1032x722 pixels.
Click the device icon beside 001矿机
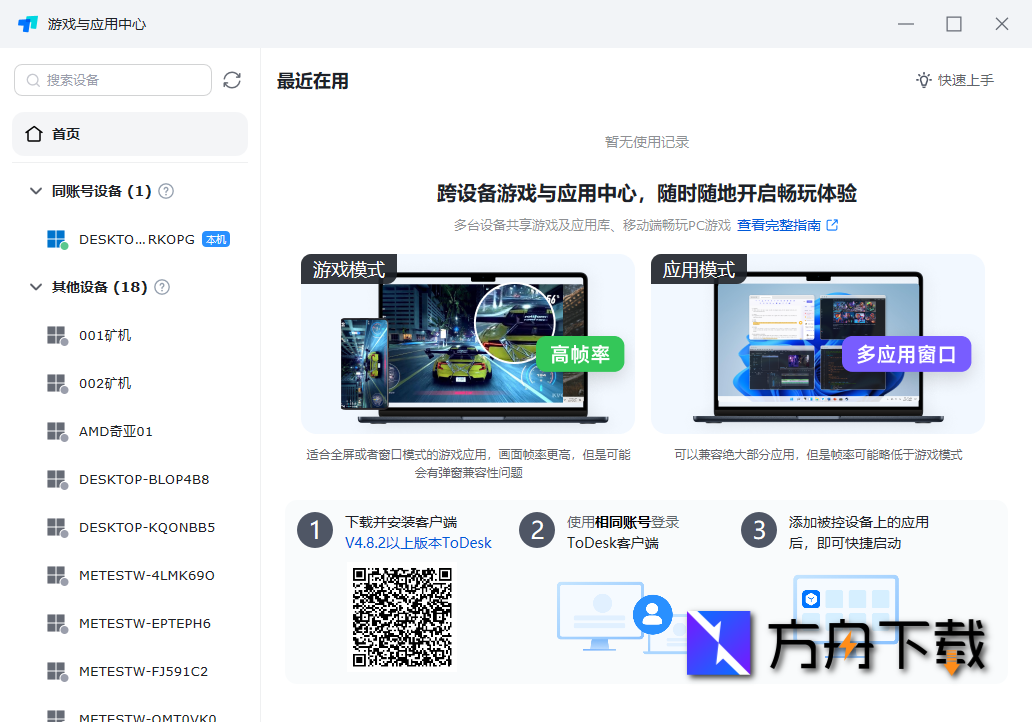pos(57,335)
